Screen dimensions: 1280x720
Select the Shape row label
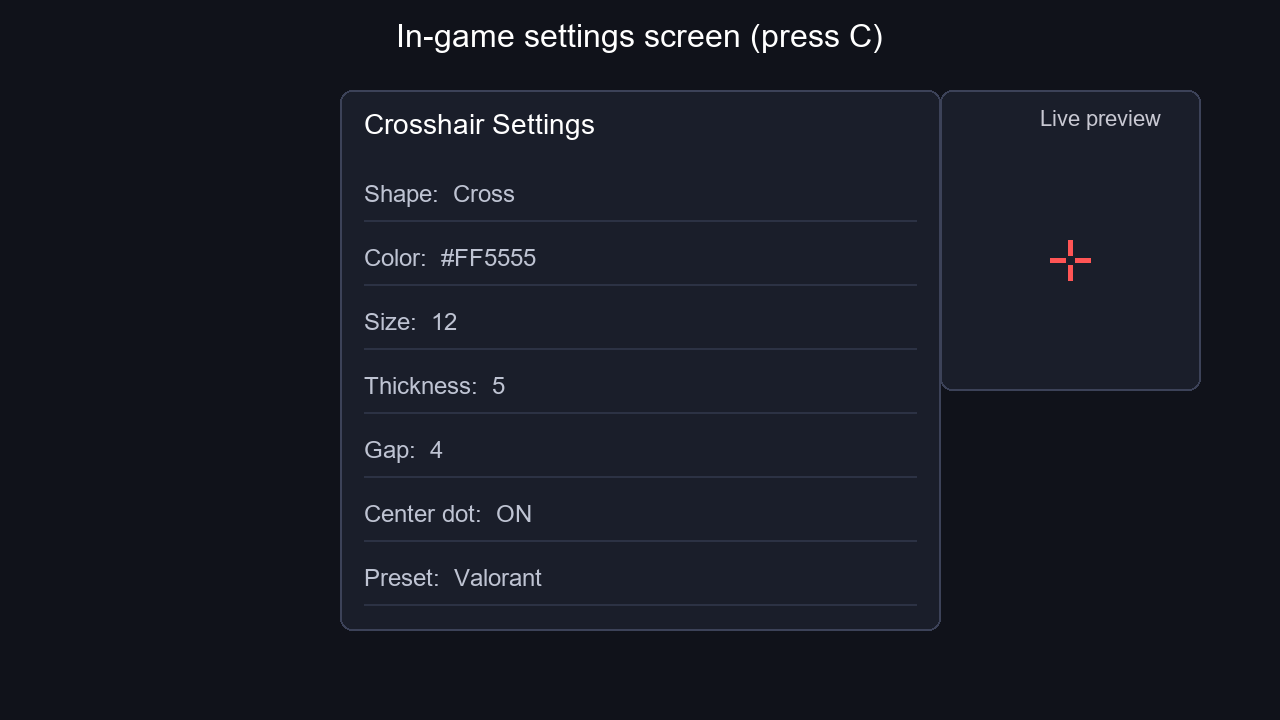pyautogui.click(x=401, y=194)
